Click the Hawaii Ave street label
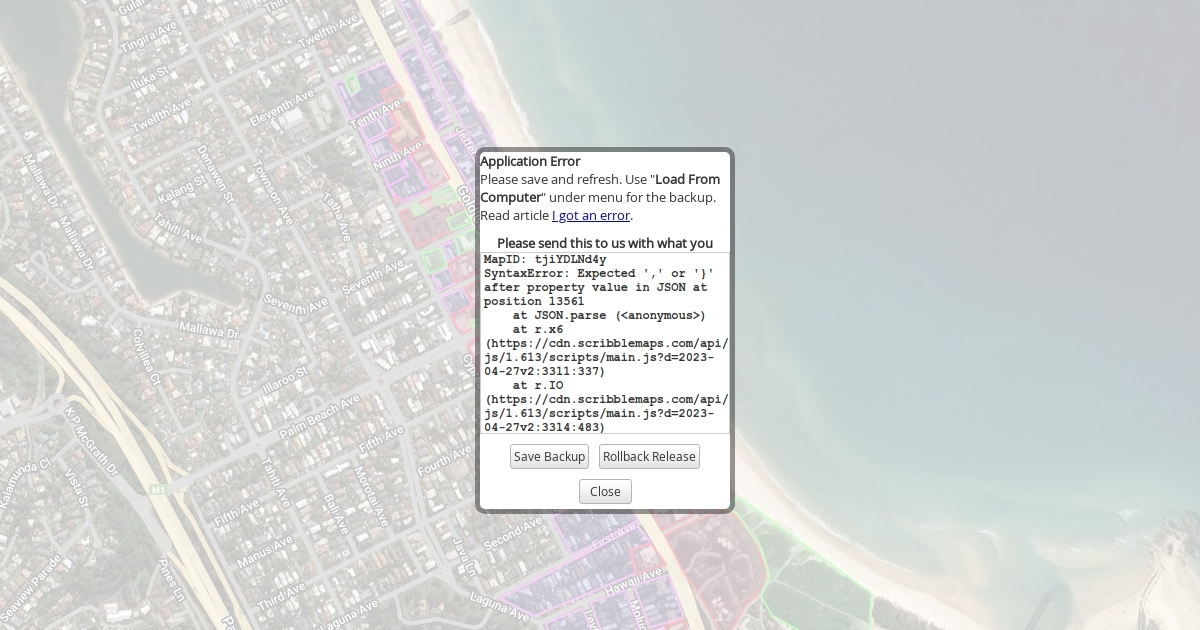Image resolution: width=1200 pixels, height=630 pixels. (x=634, y=580)
